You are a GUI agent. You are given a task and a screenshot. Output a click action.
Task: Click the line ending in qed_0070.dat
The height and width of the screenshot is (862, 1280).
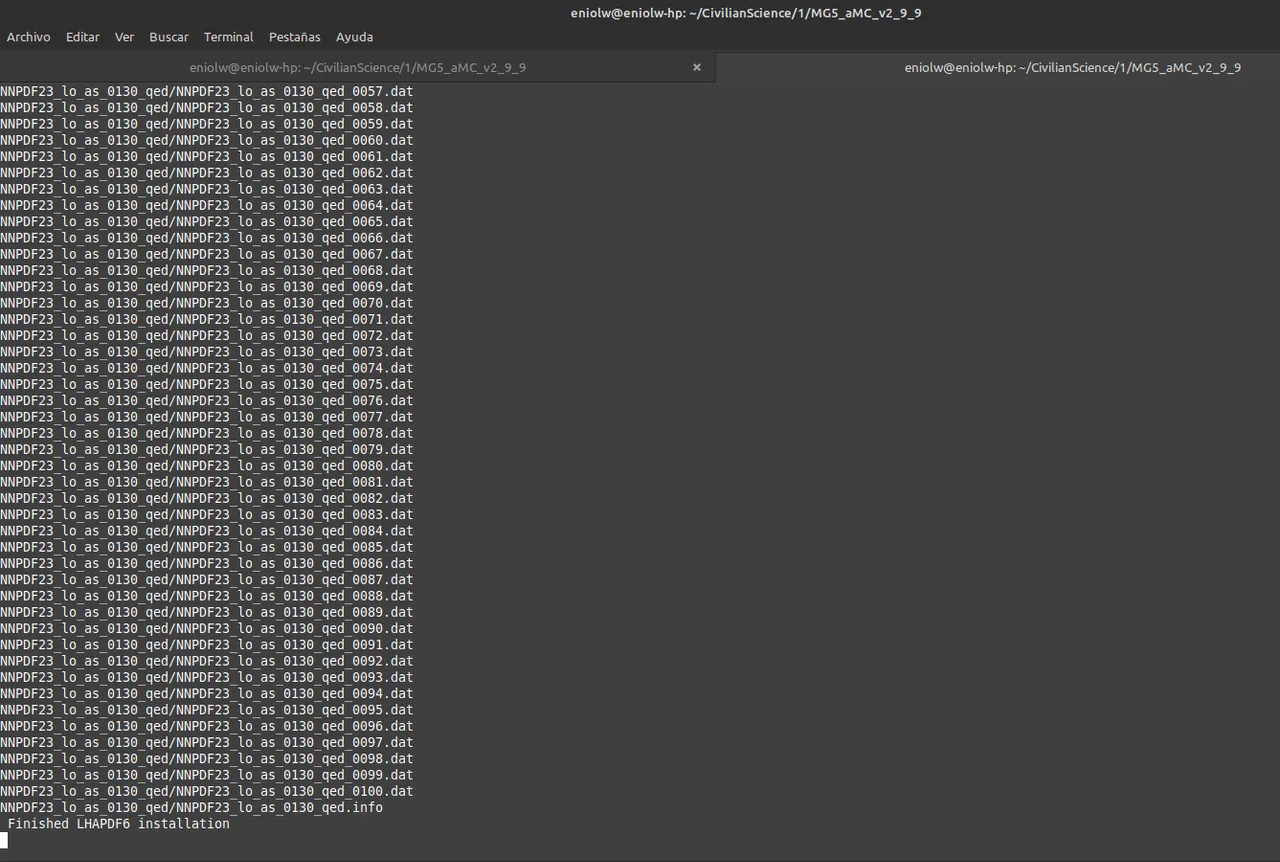206,303
